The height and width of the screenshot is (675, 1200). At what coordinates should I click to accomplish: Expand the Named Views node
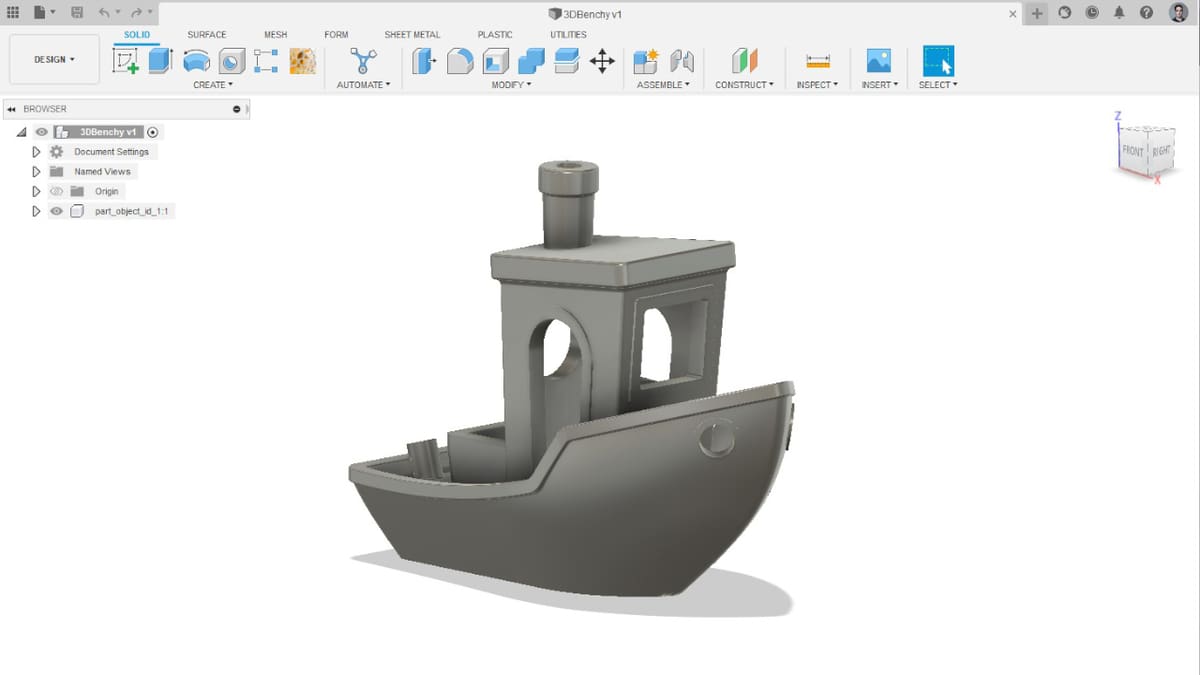(x=36, y=171)
